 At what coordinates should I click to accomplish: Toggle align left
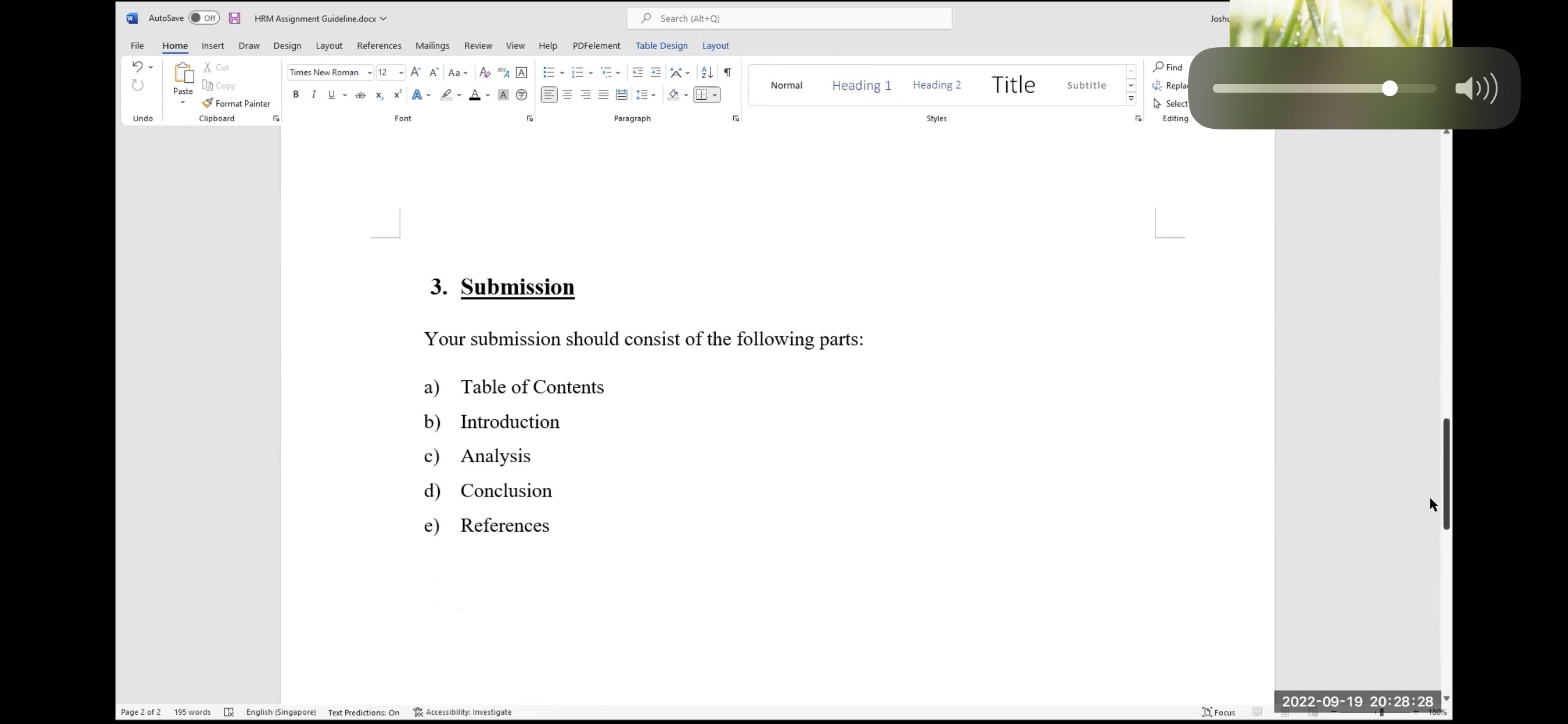549,95
